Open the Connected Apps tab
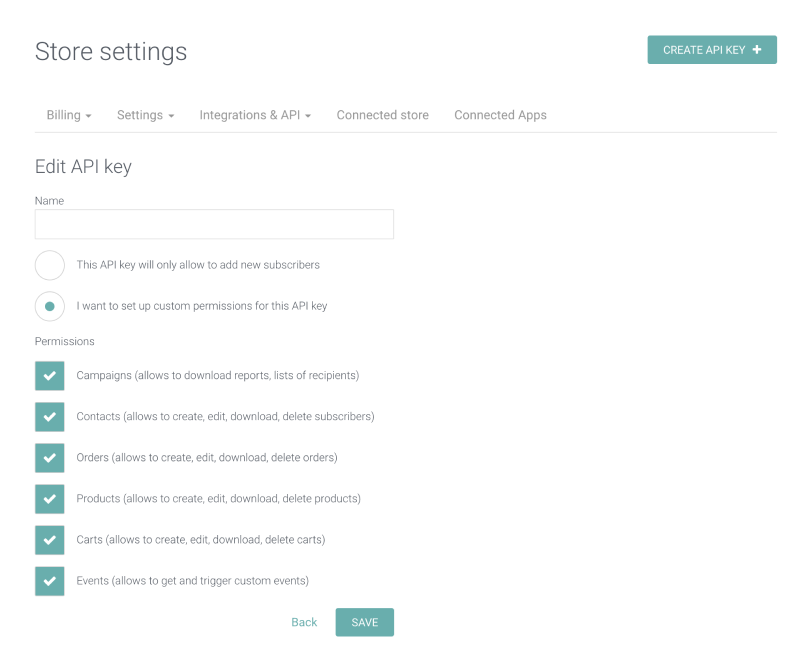This screenshot has width=800, height=665. (500, 115)
